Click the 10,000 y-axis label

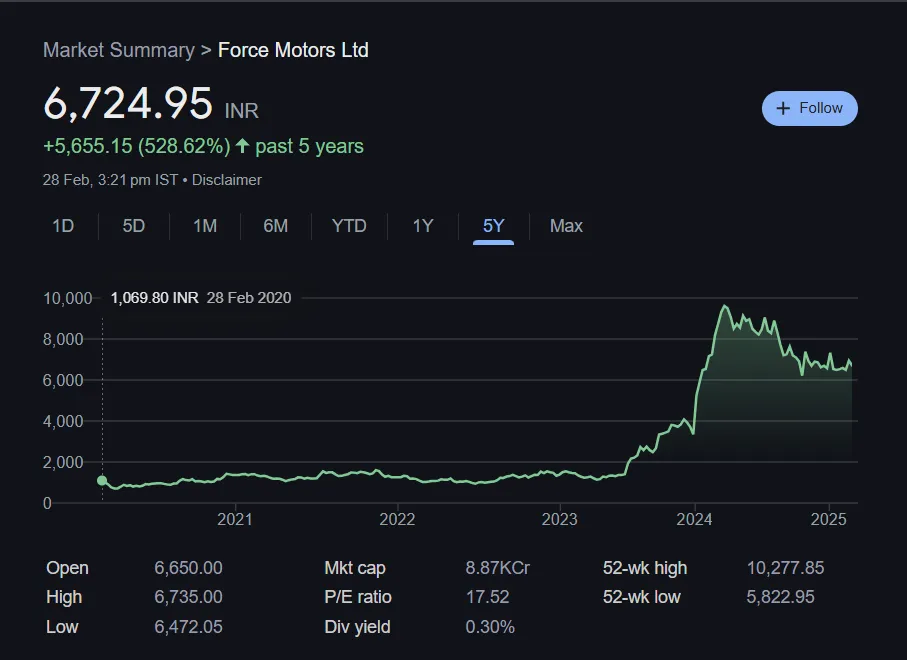click(68, 298)
